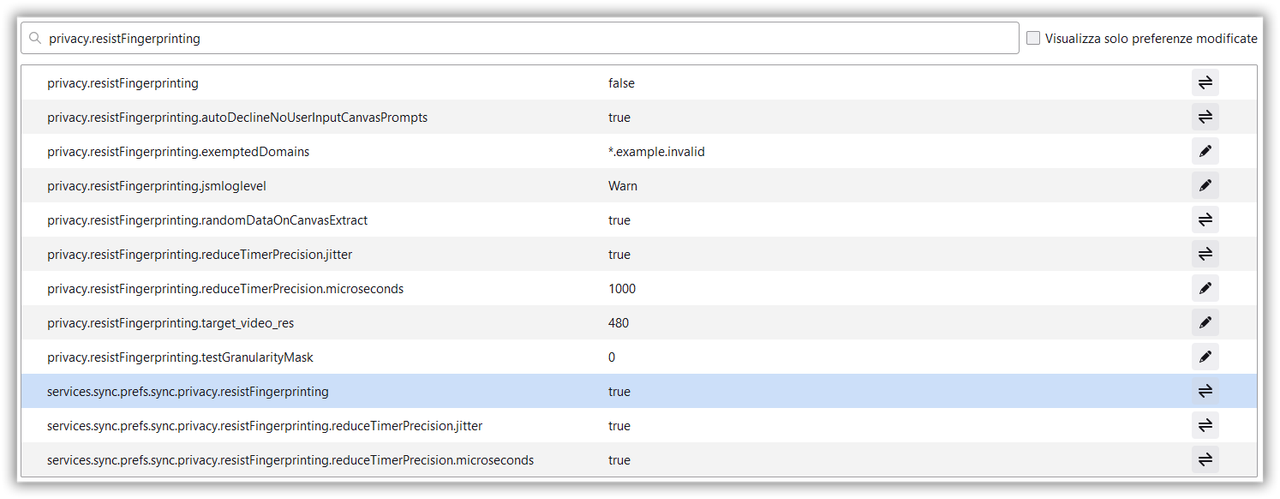This screenshot has width=1280, height=499.
Task: Click the '0' testGranularityMask value
Action: pyautogui.click(x=612, y=357)
